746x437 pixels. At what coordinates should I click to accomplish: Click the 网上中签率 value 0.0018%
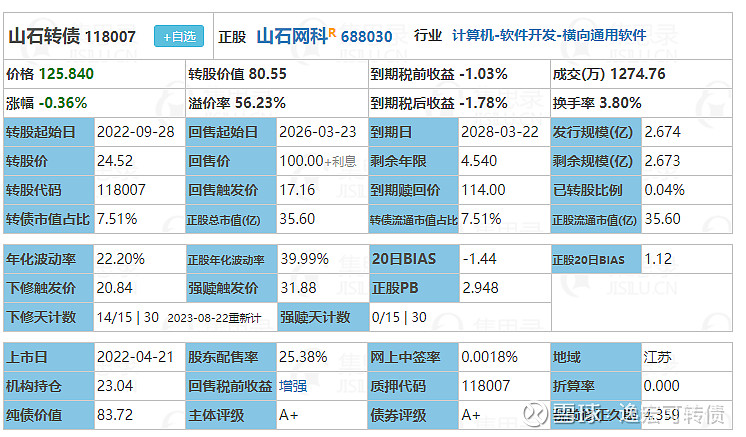[489, 357]
